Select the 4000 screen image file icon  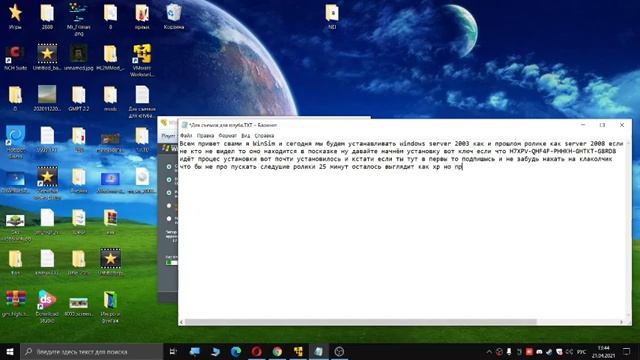[78, 307]
